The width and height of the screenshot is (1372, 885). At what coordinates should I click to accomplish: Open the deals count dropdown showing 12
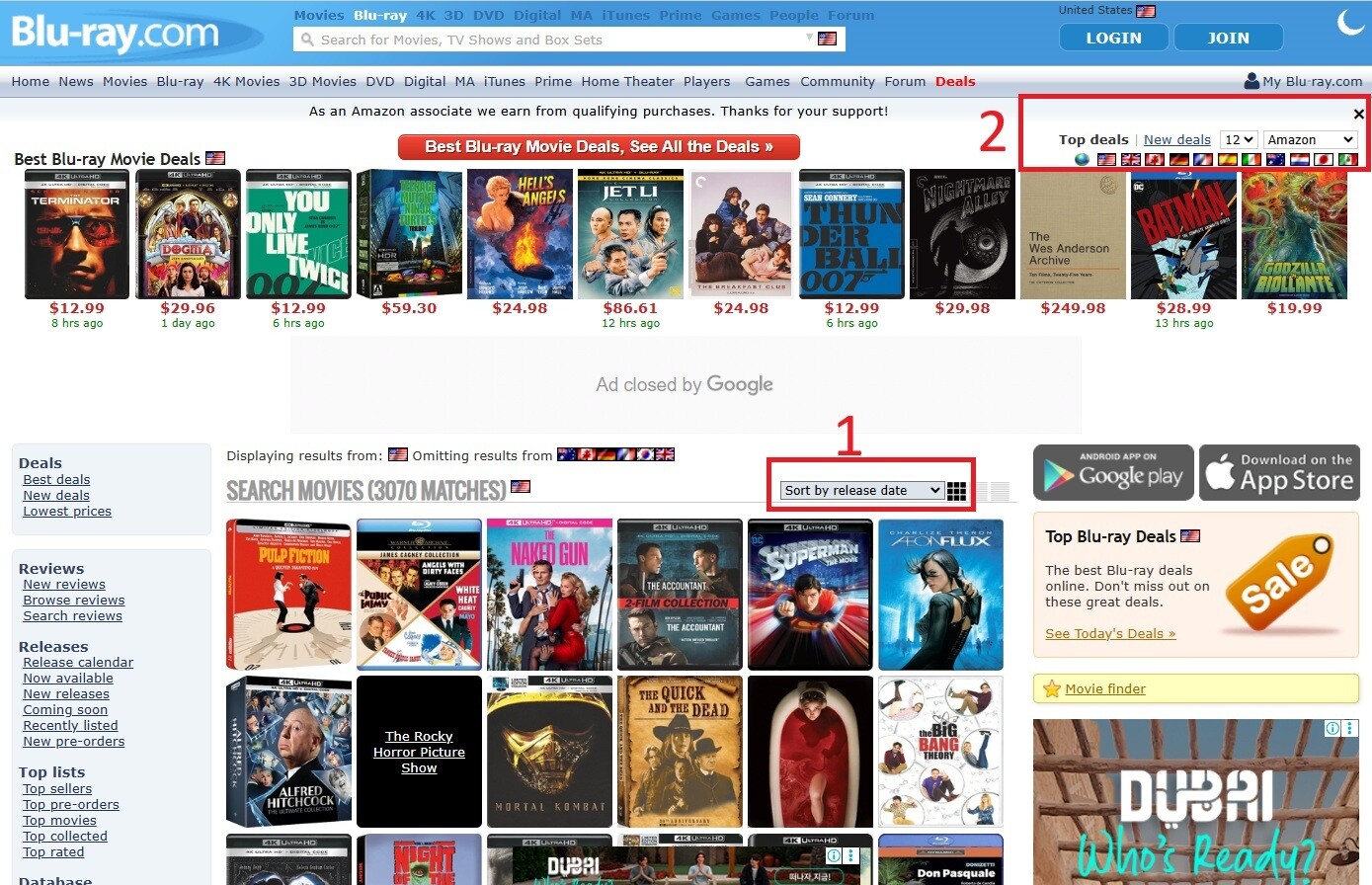[1239, 140]
